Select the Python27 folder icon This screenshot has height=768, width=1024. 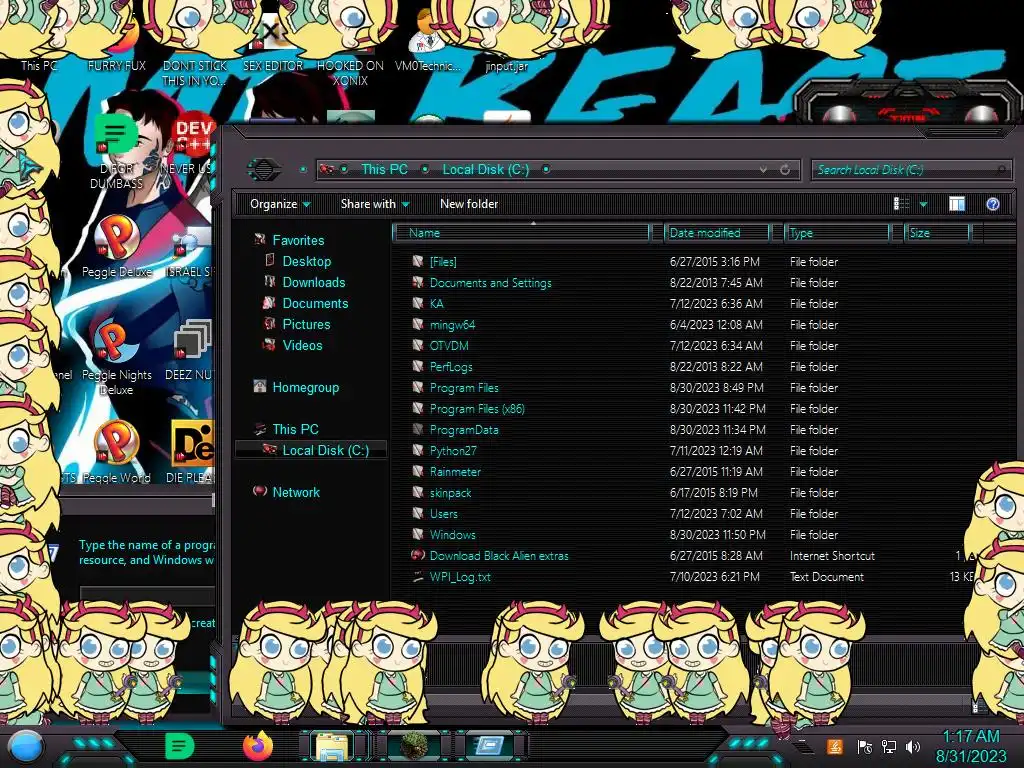[x=418, y=450]
